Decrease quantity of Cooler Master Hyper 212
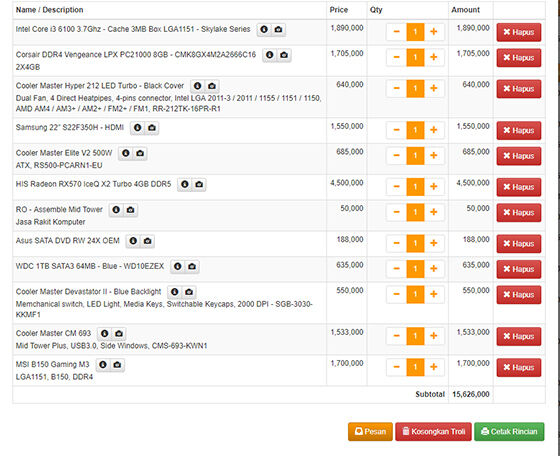The image size is (560, 456). (x=396, y=88)
